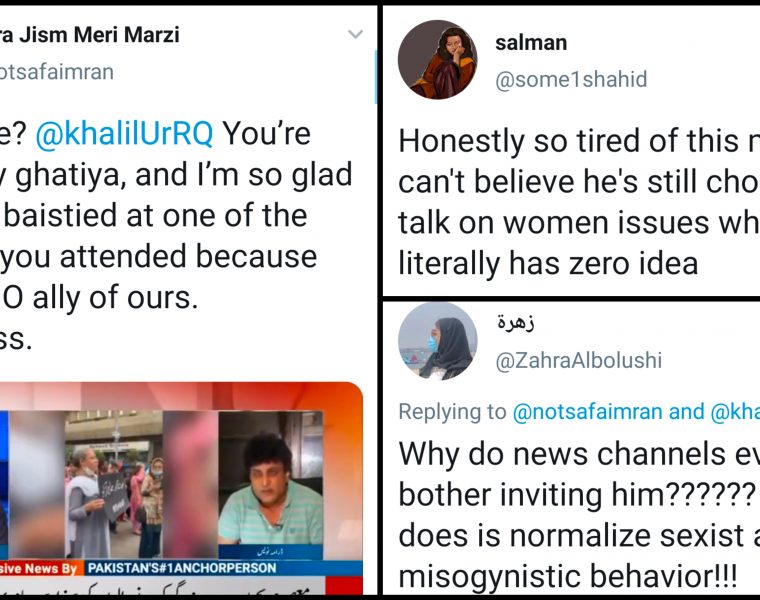This screenshot has height=600, width=760.
Task: Open the Jism Meri Marzi profile name
Action: coord(89,35)
